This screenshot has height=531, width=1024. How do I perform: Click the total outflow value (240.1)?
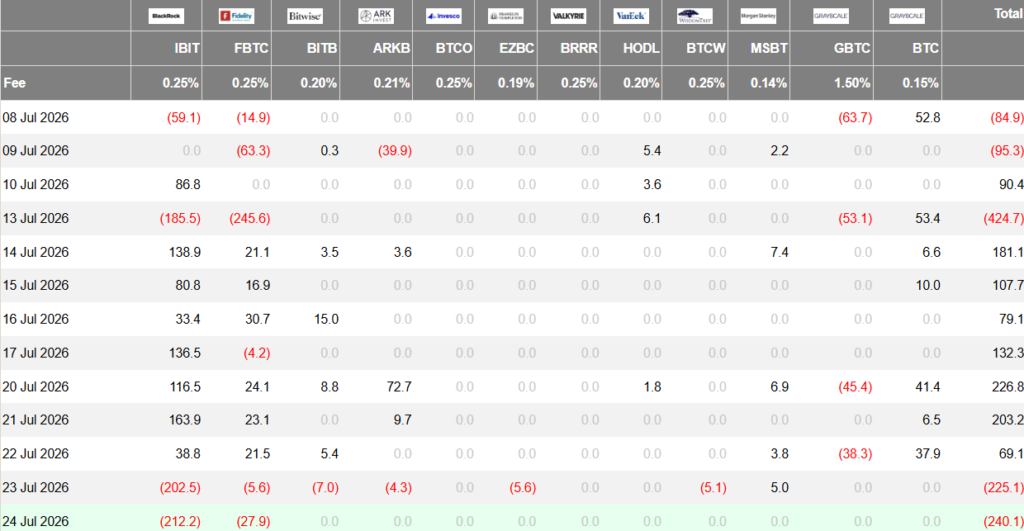[1004, 521]
